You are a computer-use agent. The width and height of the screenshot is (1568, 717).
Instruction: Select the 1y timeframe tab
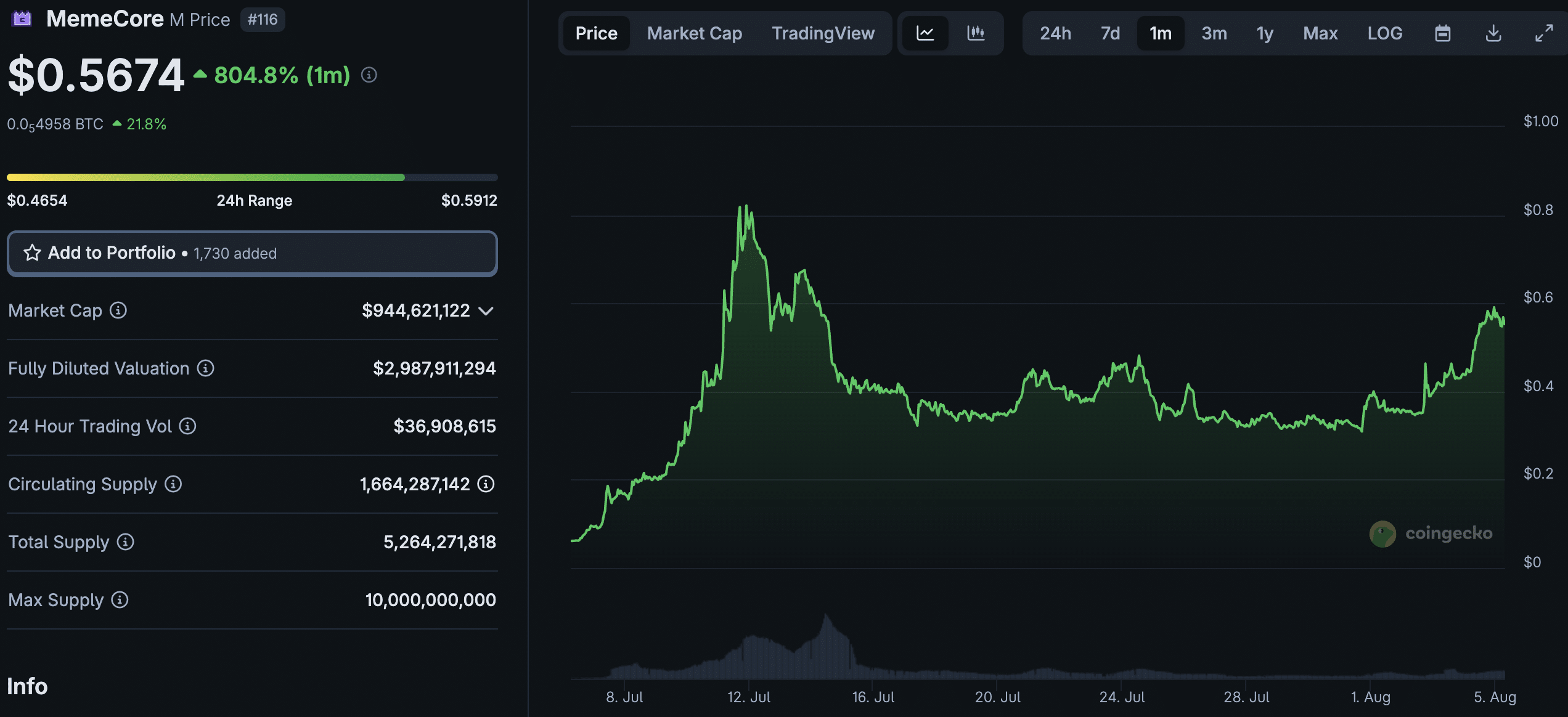(x=1264, y=33)
